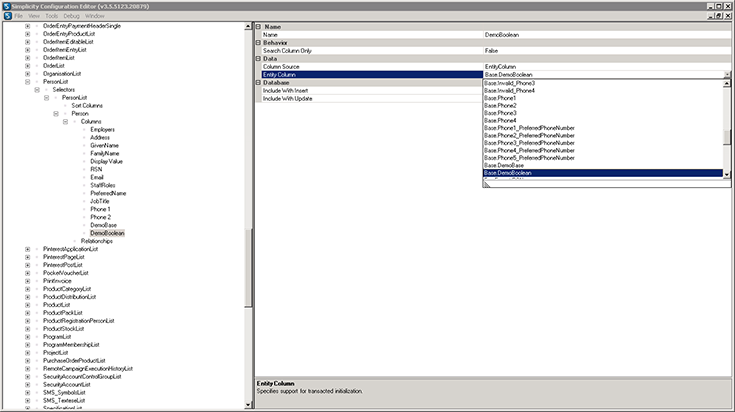
Task: Choose Base.Phone3_PreferredPhoneNumber option
Action: click(529, 143)
